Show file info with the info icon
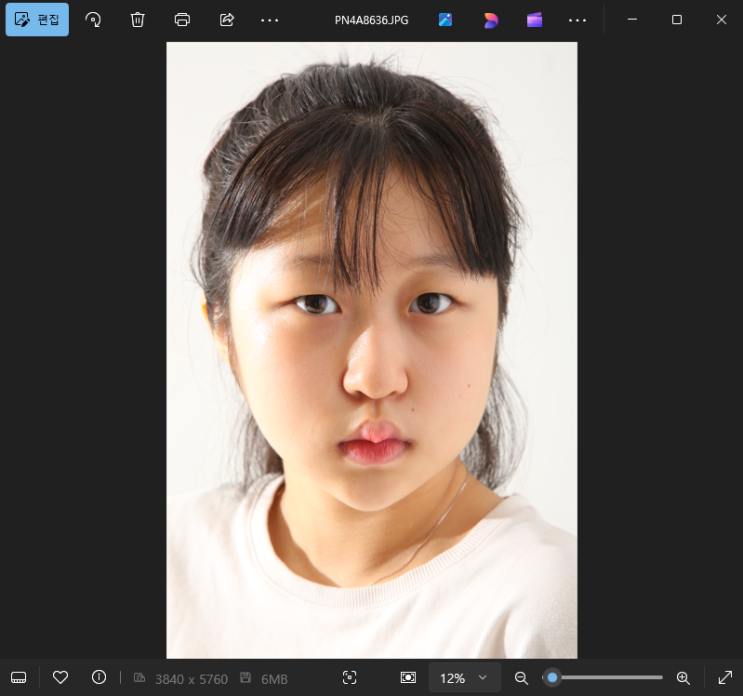The height and width of the screenshot is (696, 743). coord(99,677)
